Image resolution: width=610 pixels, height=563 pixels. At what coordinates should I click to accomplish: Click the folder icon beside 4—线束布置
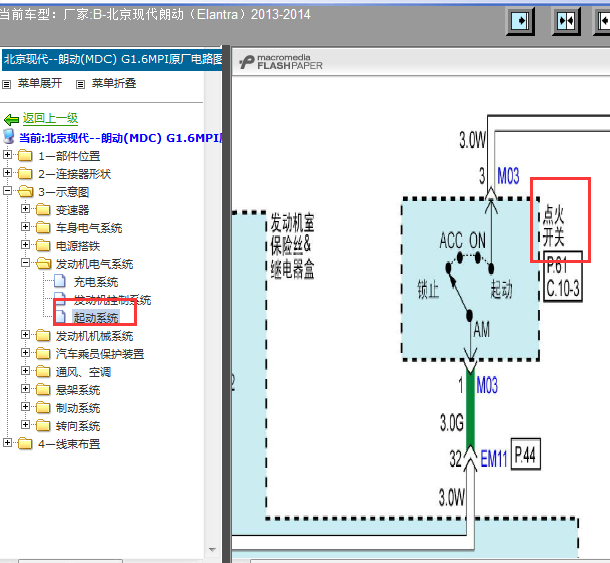point(25,443)
